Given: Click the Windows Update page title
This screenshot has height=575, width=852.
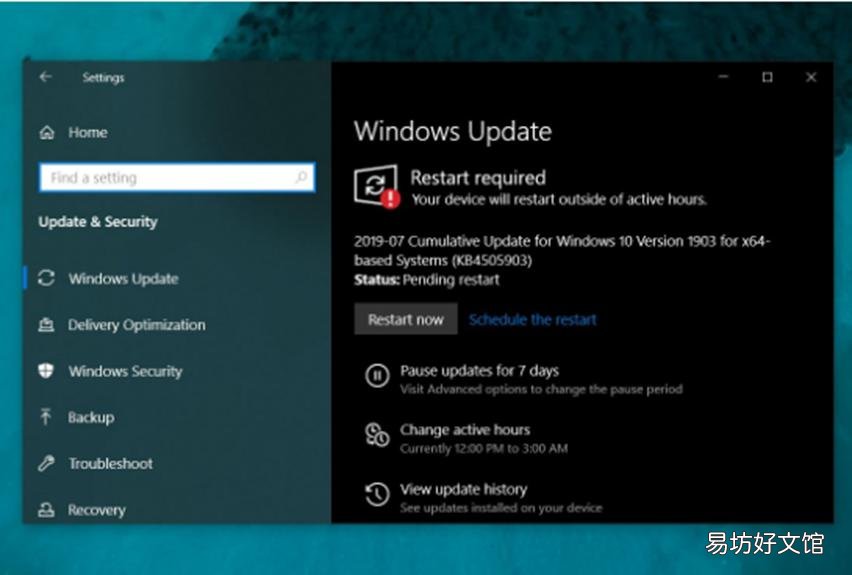Looking at the screenshot, I should click(453, 132).
